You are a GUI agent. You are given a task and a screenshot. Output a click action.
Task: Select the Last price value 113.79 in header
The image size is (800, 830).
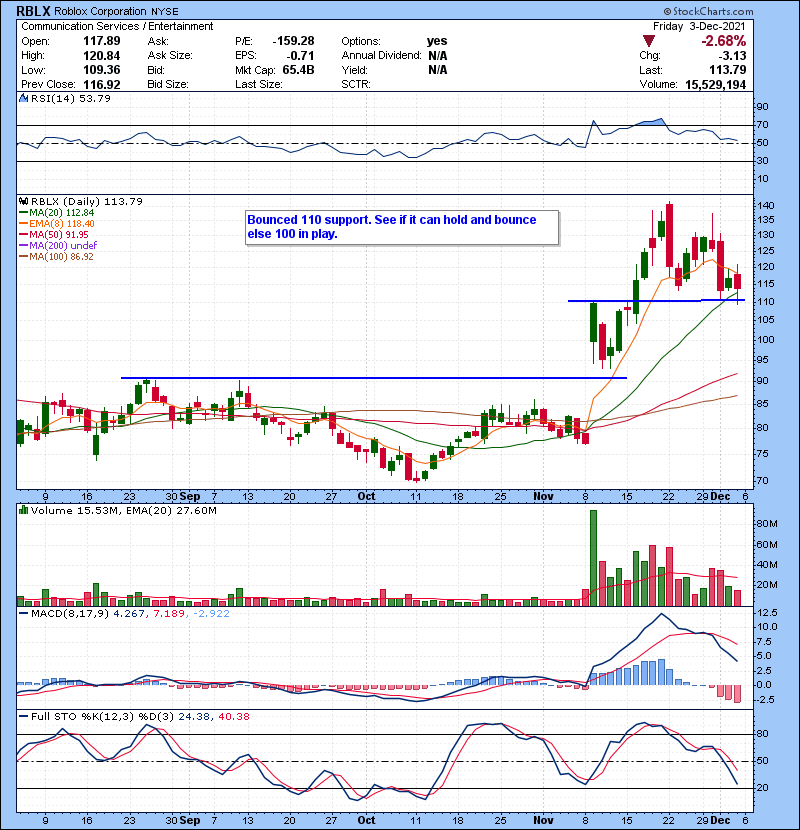point(727,70)
